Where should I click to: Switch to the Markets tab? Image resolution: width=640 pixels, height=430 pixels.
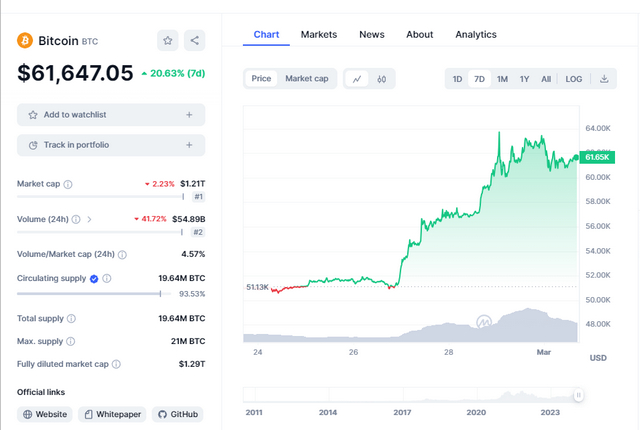[x=319, y=35]
